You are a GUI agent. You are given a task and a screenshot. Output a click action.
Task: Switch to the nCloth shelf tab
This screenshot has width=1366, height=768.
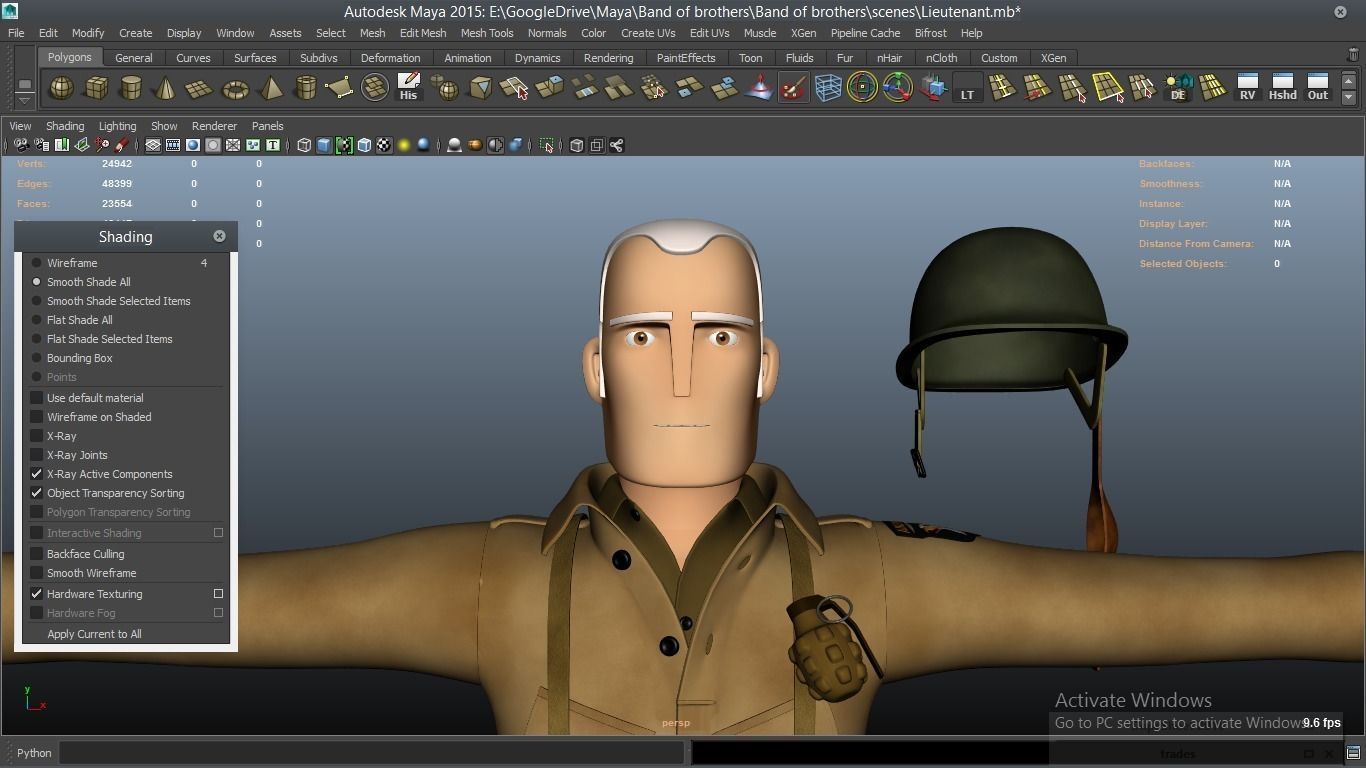coord(941,58)
